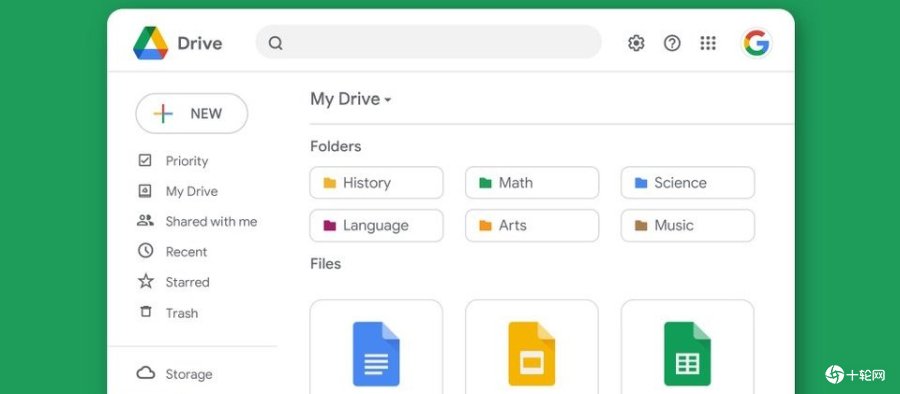This screenshot has height=394, width=900.
Task: Open the Music folder
Action: pos(688,225)
